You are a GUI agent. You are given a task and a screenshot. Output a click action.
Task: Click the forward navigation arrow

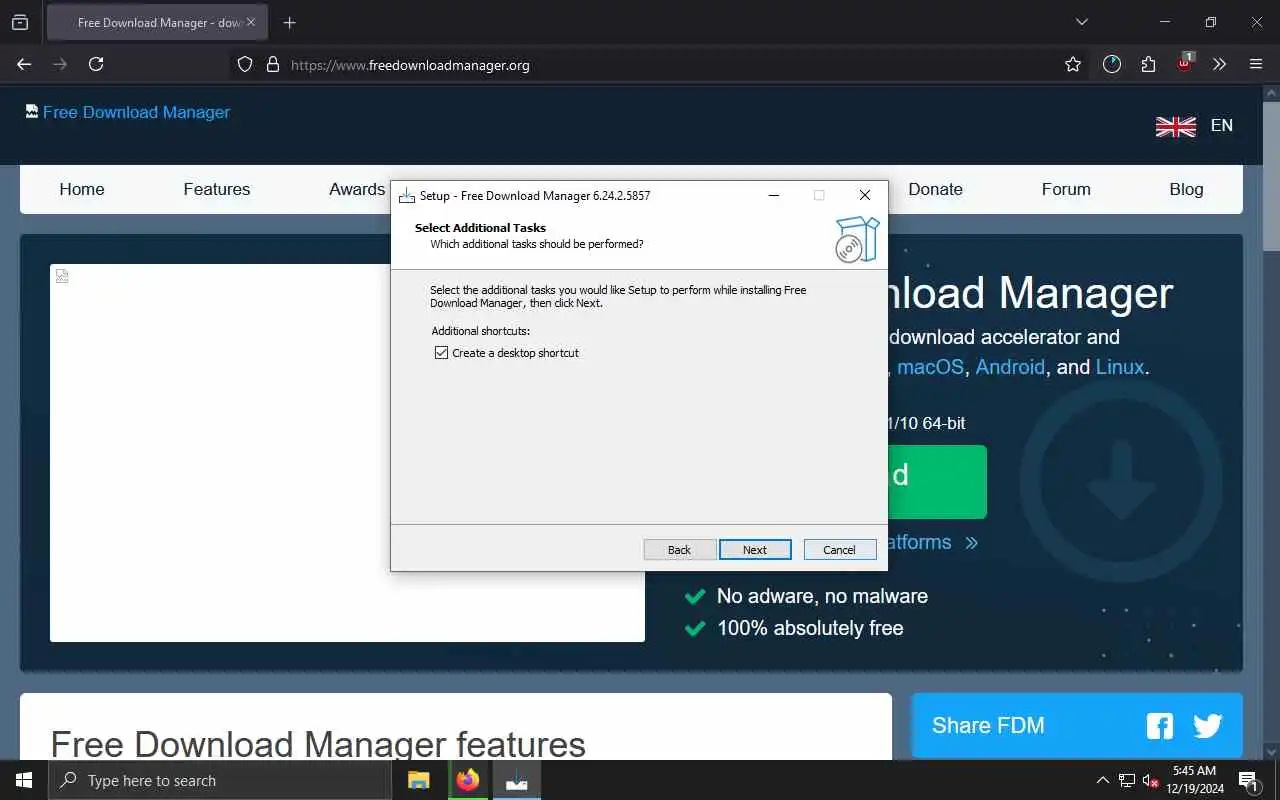60,64
